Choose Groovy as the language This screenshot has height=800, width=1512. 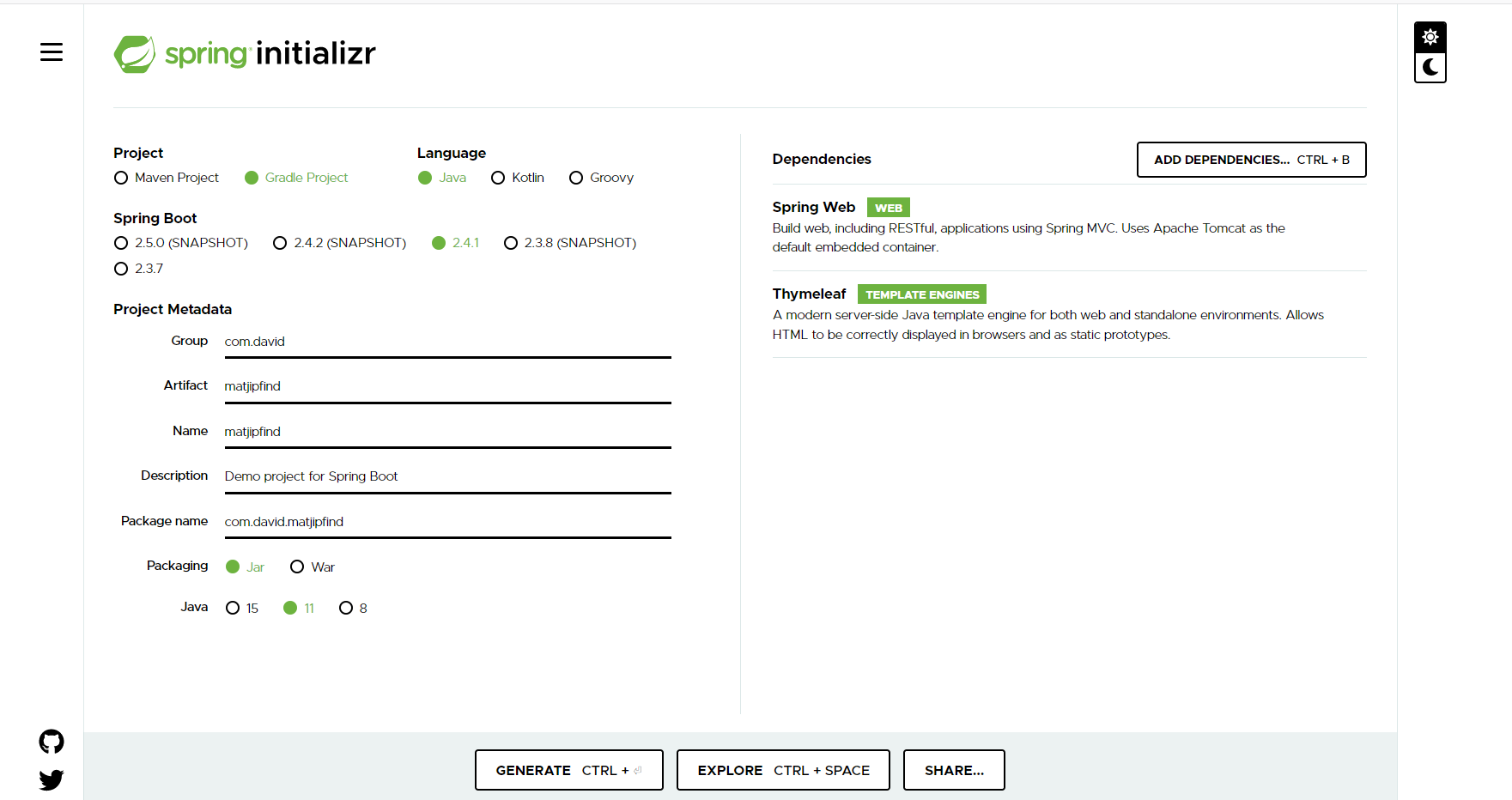(601, 178)
